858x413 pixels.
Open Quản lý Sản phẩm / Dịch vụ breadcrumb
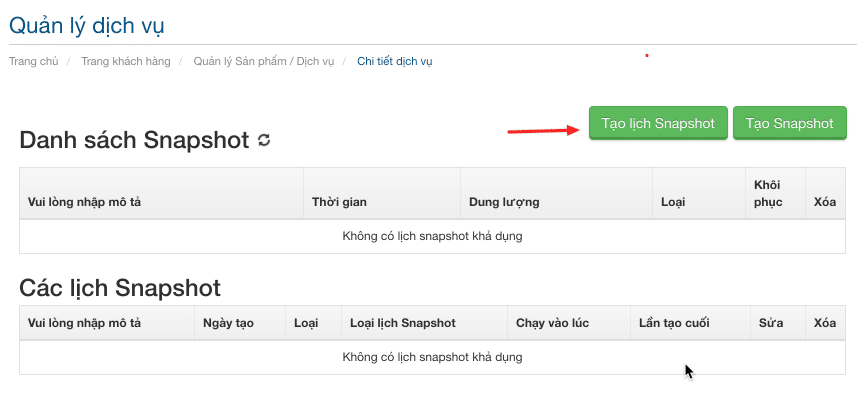[x=264, y=61]
